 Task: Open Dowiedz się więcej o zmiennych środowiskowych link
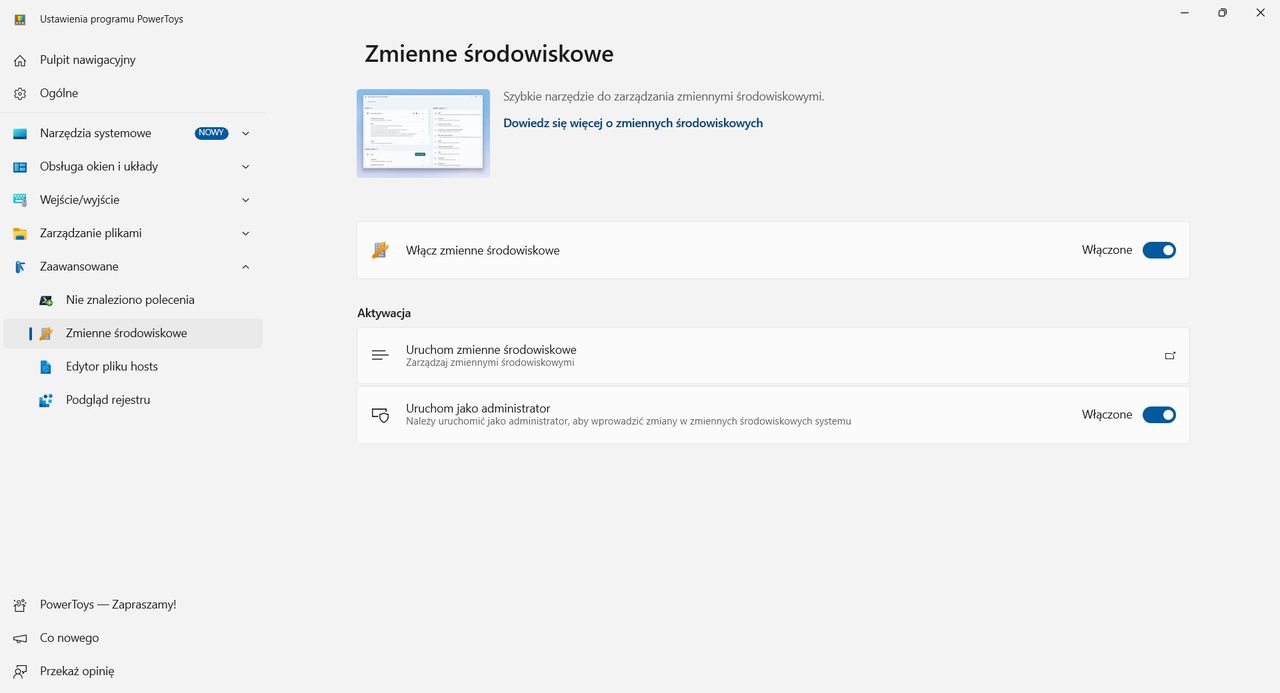(x=633, y=123)
